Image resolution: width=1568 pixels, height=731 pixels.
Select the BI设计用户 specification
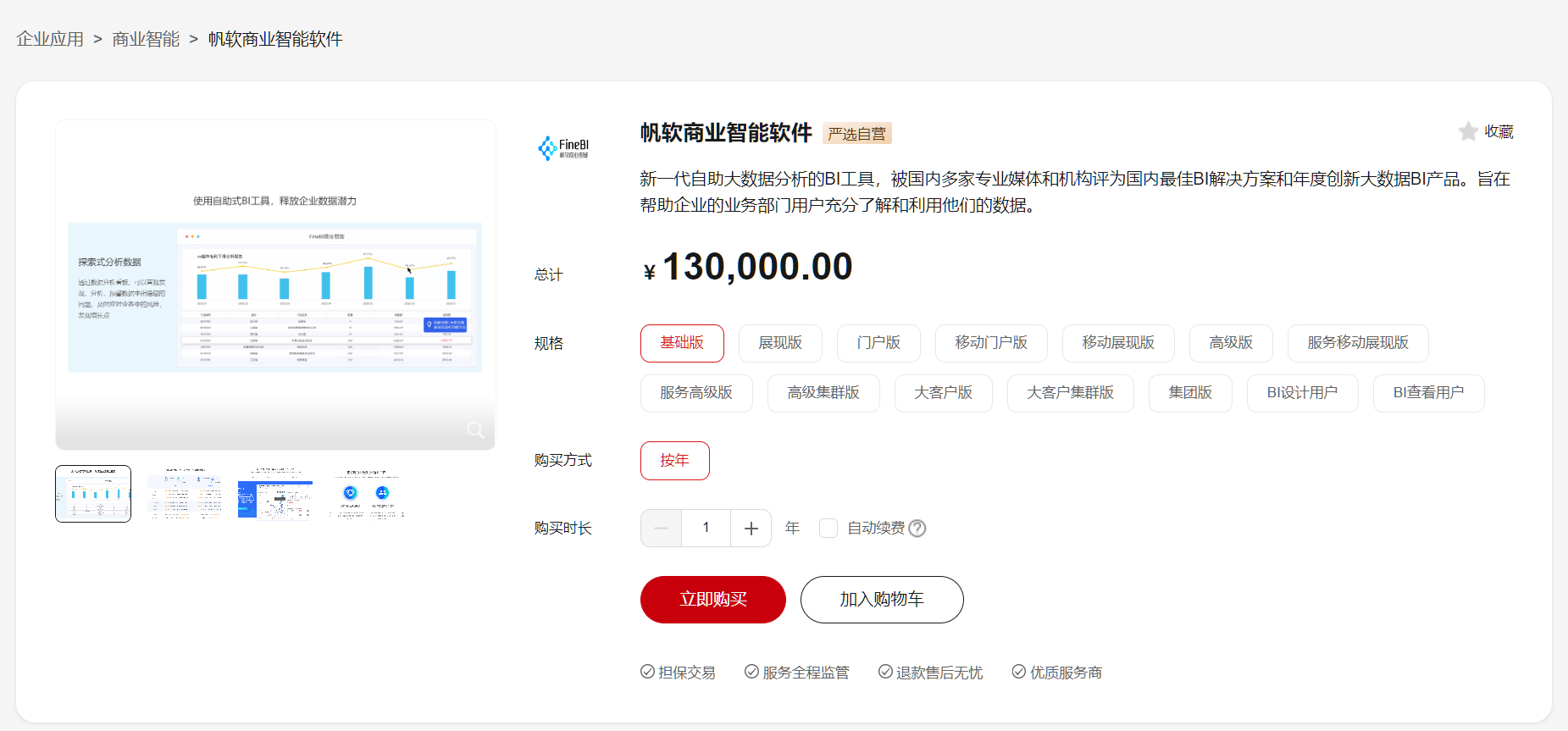(x=1303, y=393)
